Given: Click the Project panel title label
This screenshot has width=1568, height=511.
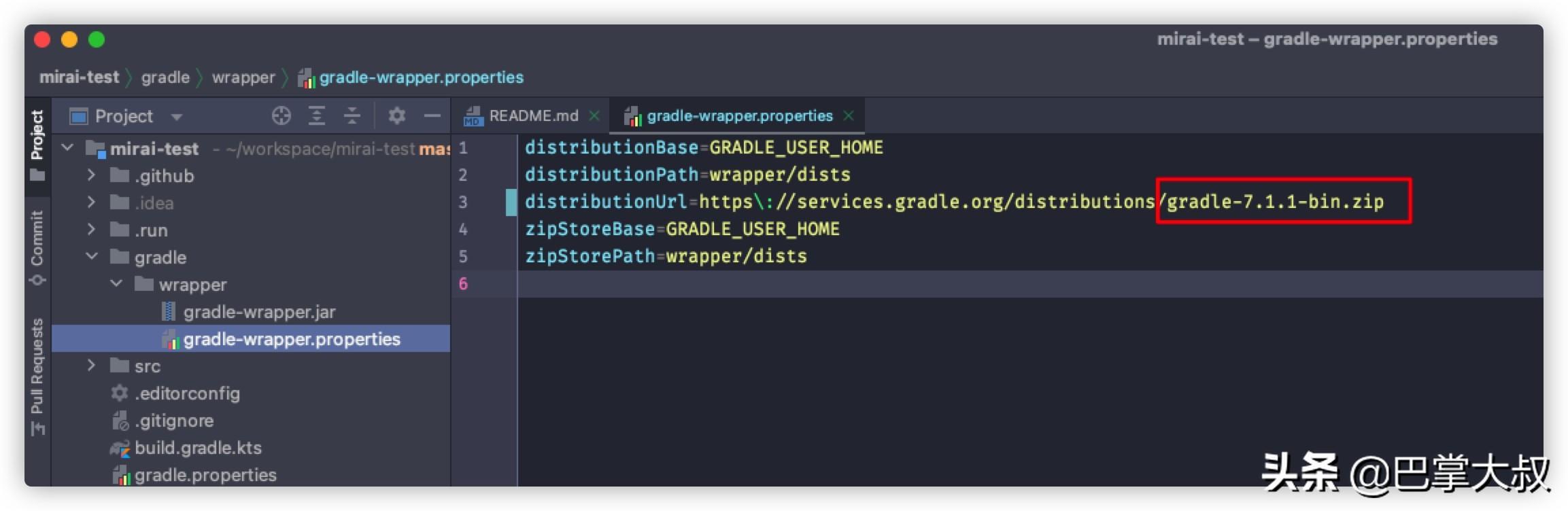Looking at the screenshot, I should [x=124, y=116].
